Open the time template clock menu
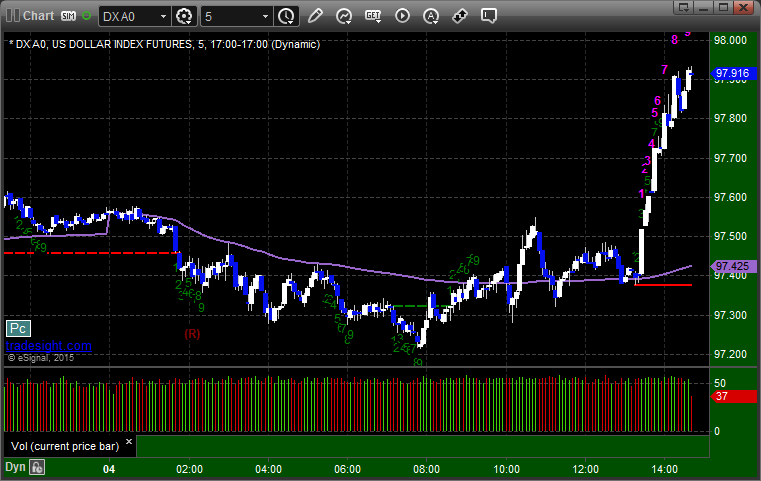Viewport: 761px width, 481px height. pos(286,17)
